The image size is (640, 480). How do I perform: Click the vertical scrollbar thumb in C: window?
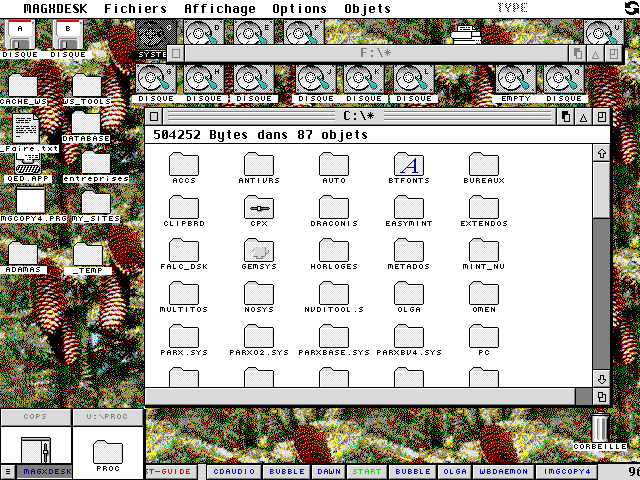[x=602, y=190]
